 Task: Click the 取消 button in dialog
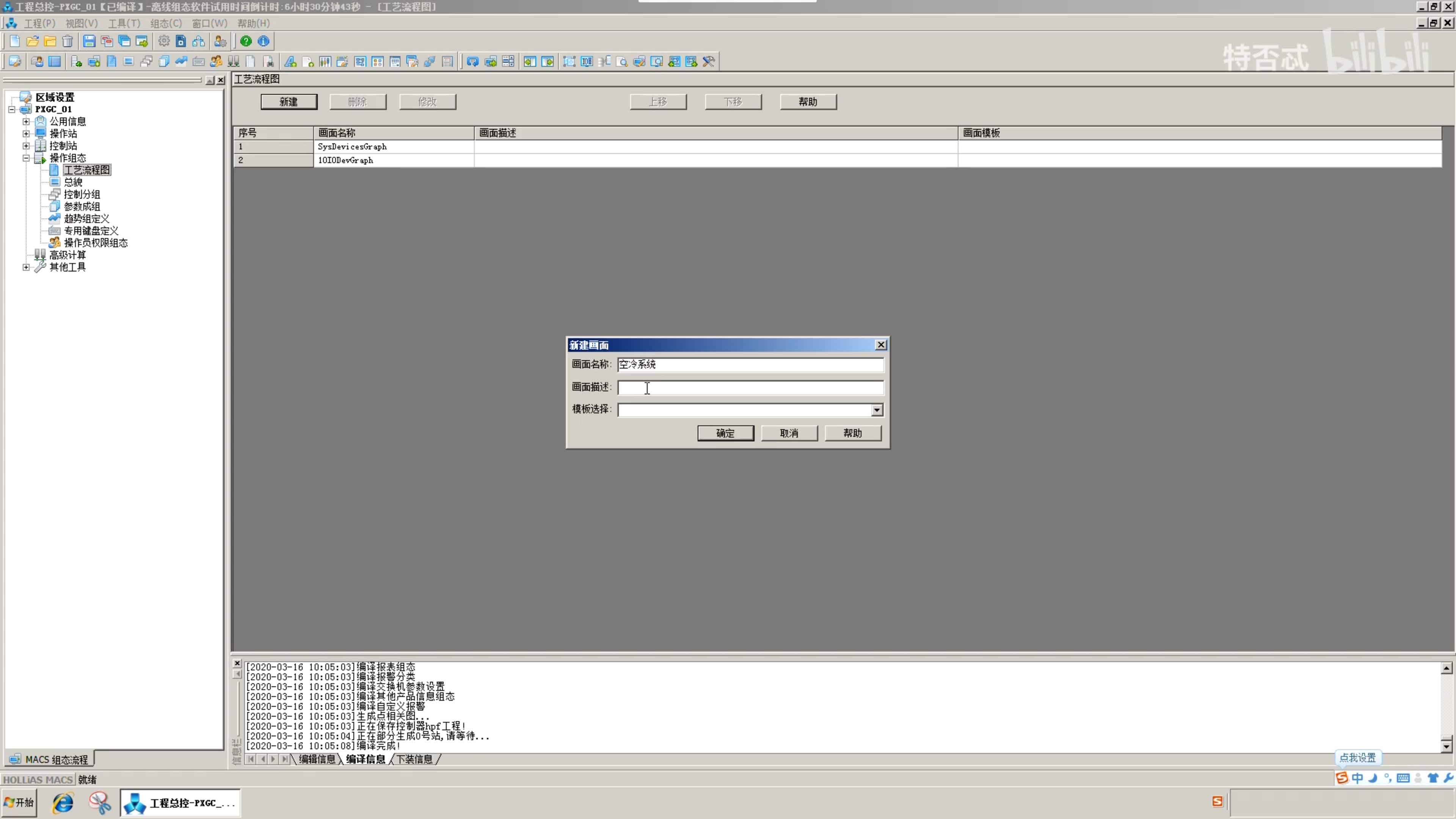[x=789, y=433]
